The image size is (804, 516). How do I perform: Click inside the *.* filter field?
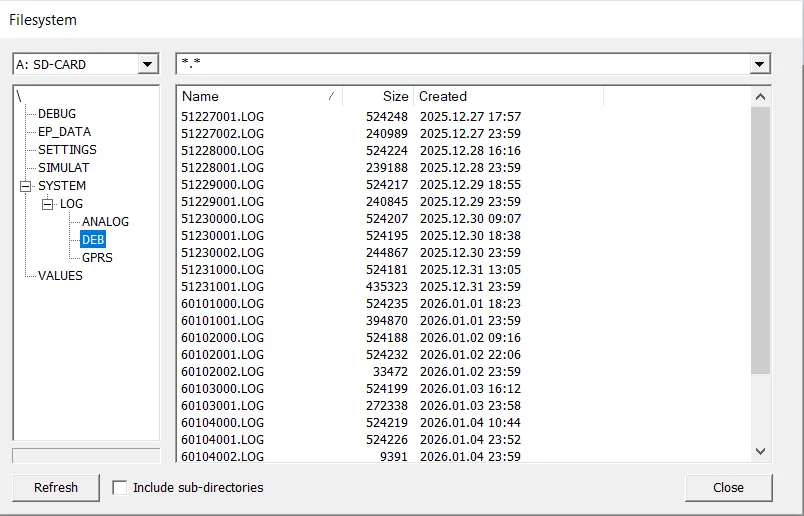463,65
